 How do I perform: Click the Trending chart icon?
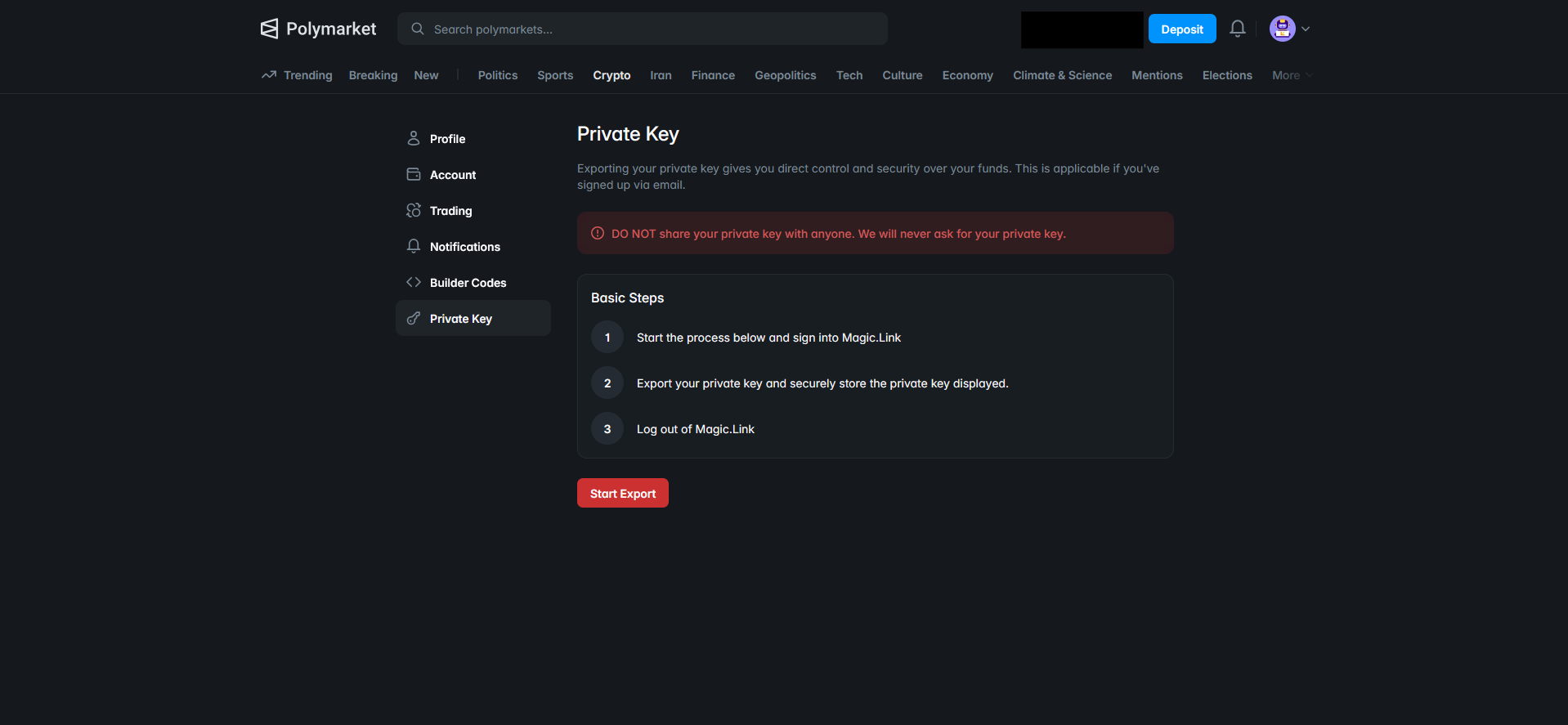coord(268,74)
